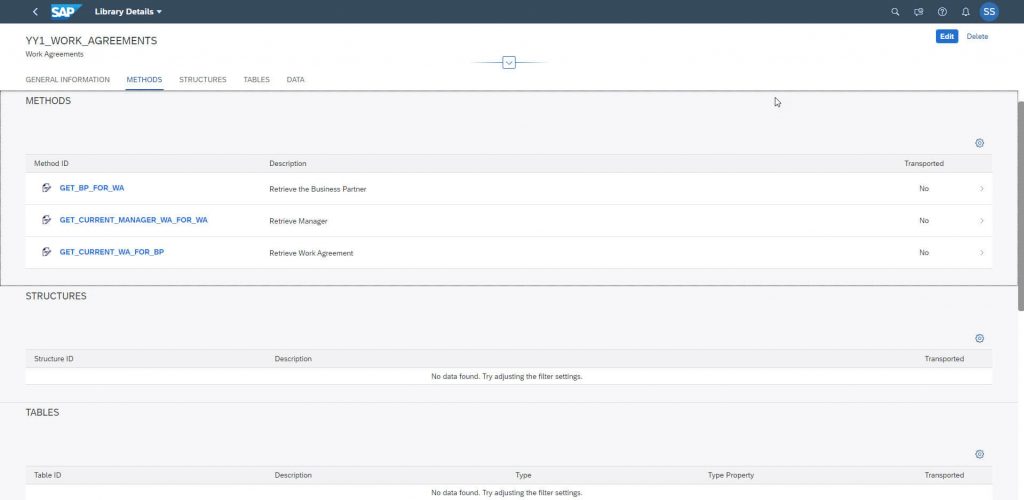Click the 'No' value in GET_CURRENT_WA_FOR_BP row
Viewport: 1024px width, 500px height.
tap(923, 253)
